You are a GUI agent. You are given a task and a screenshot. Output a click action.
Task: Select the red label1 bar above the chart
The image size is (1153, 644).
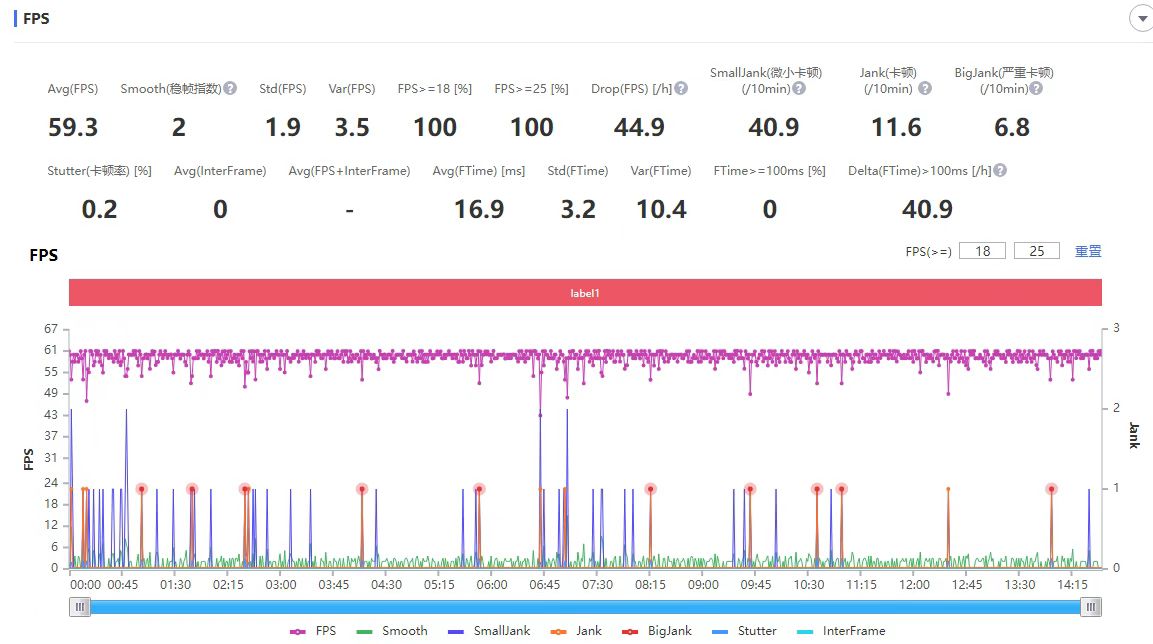[x=585, y=293]
